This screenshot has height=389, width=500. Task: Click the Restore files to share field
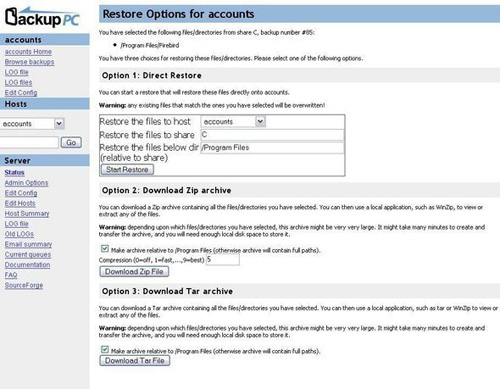pos(272,135)
